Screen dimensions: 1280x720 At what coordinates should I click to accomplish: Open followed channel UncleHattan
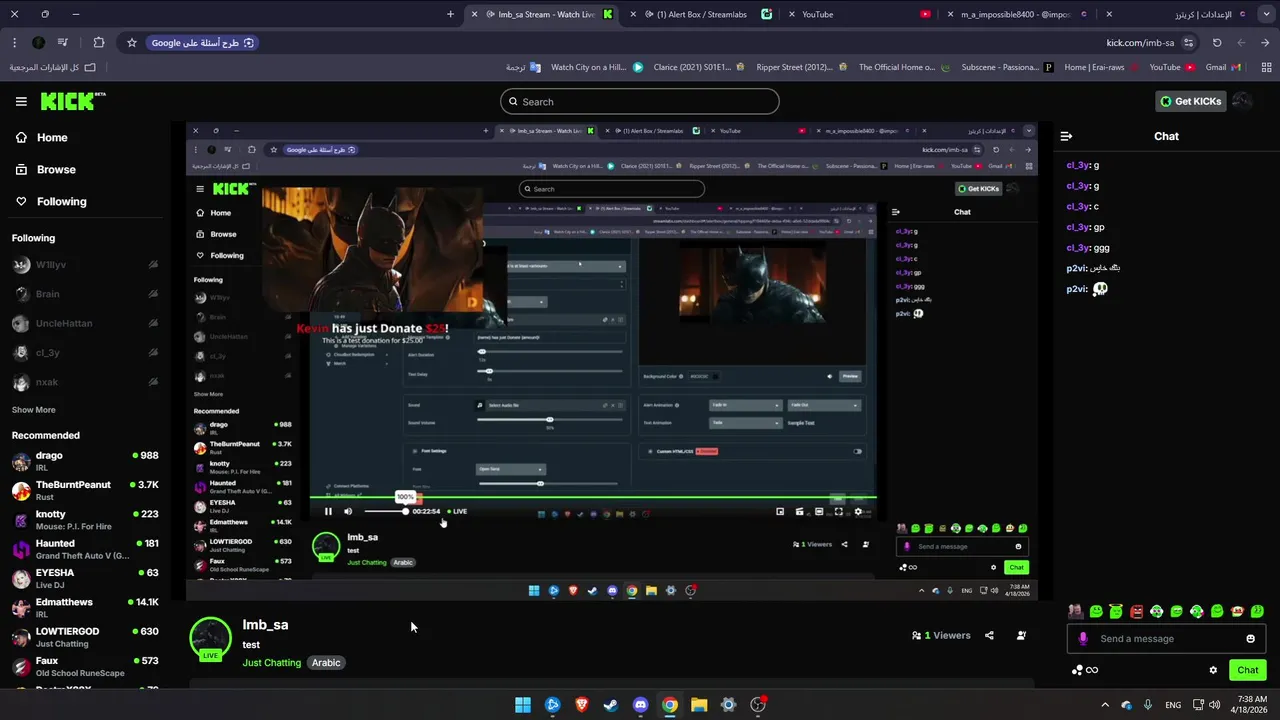click(84, 324)
